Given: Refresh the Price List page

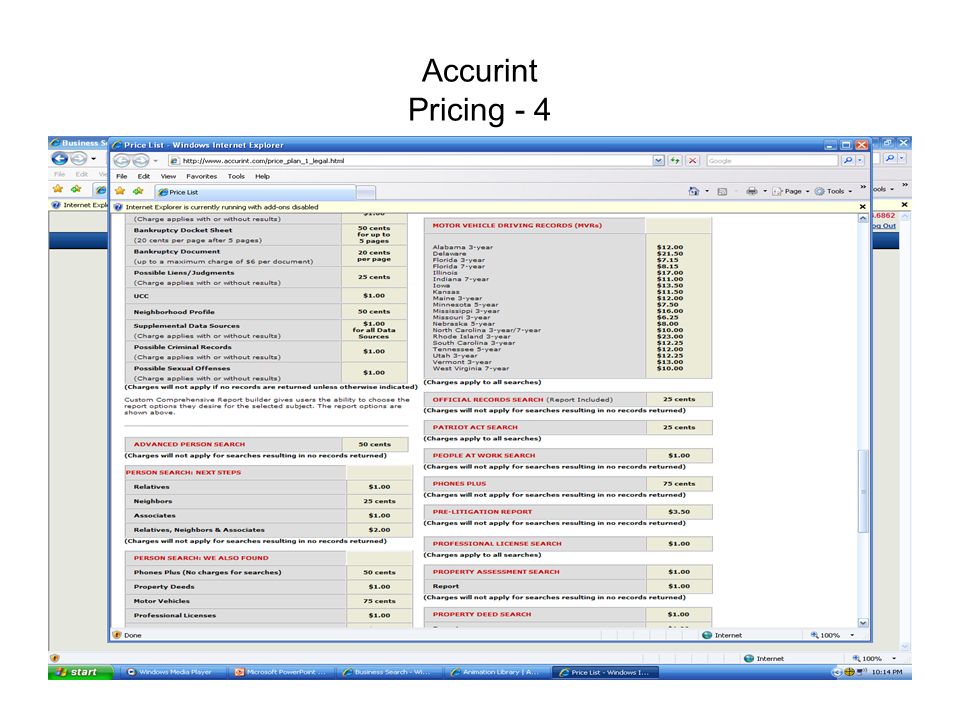Looking at the screenshot, I should [x=675, y=160].
